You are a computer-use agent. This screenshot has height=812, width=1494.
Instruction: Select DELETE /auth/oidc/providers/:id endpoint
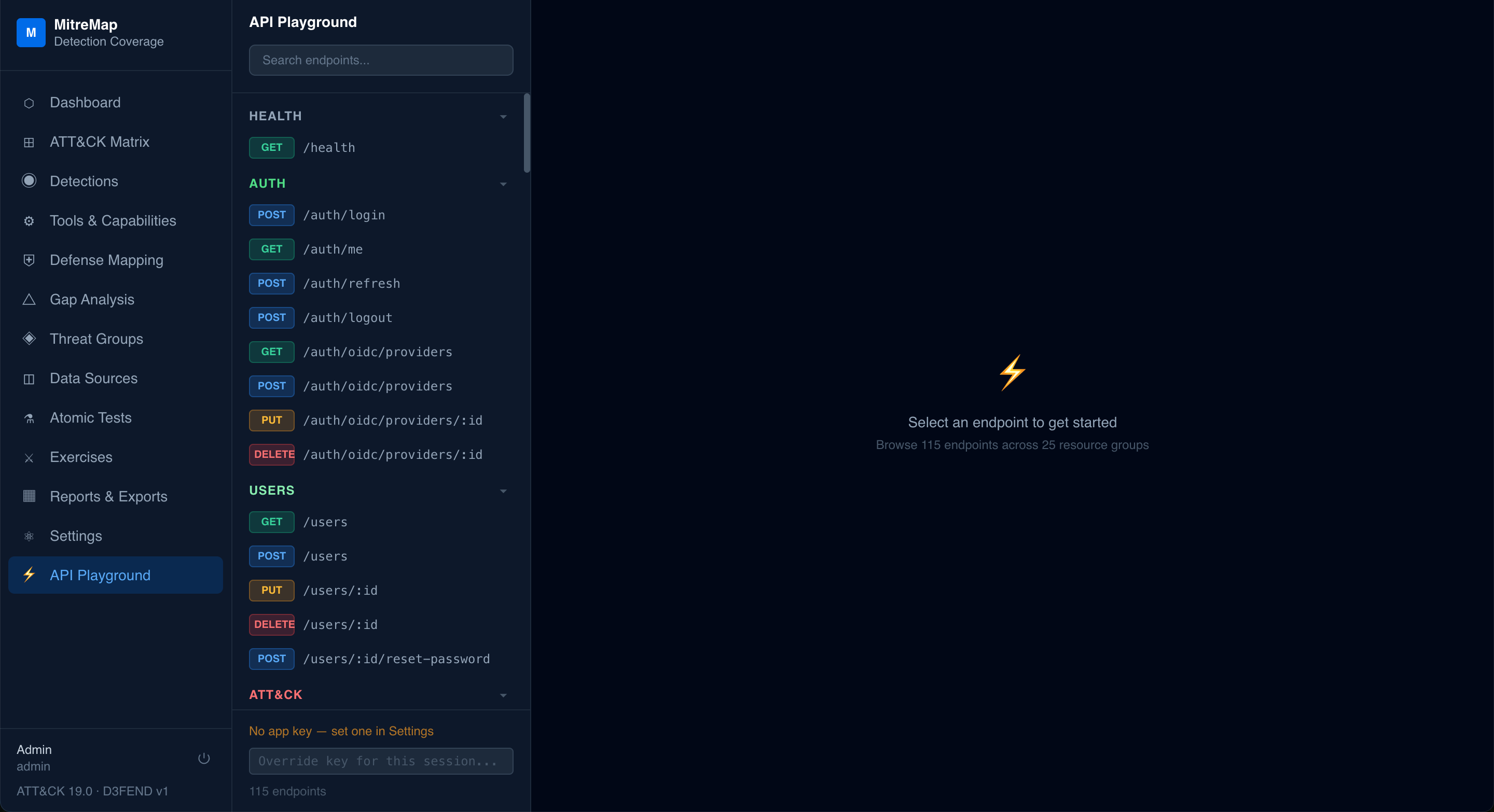tap(381, 454)
